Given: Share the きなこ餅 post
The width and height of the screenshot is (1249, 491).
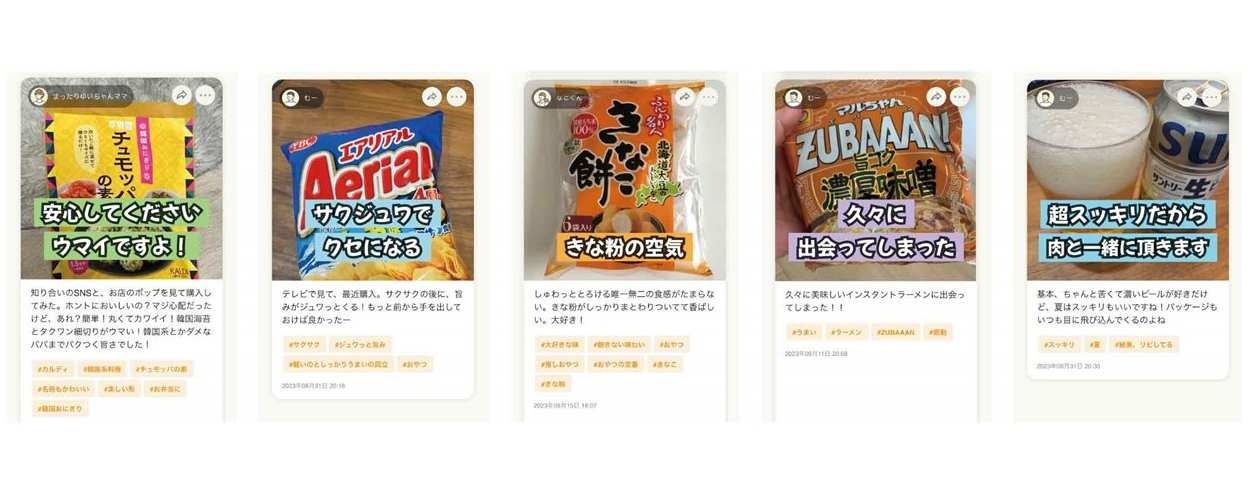Looking at the screenshot, I should click(684, 97).
